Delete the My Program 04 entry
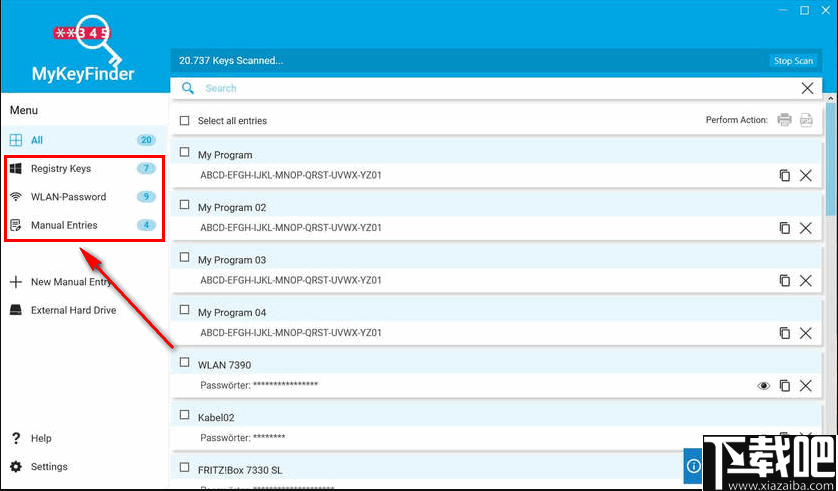 point(806,333)
